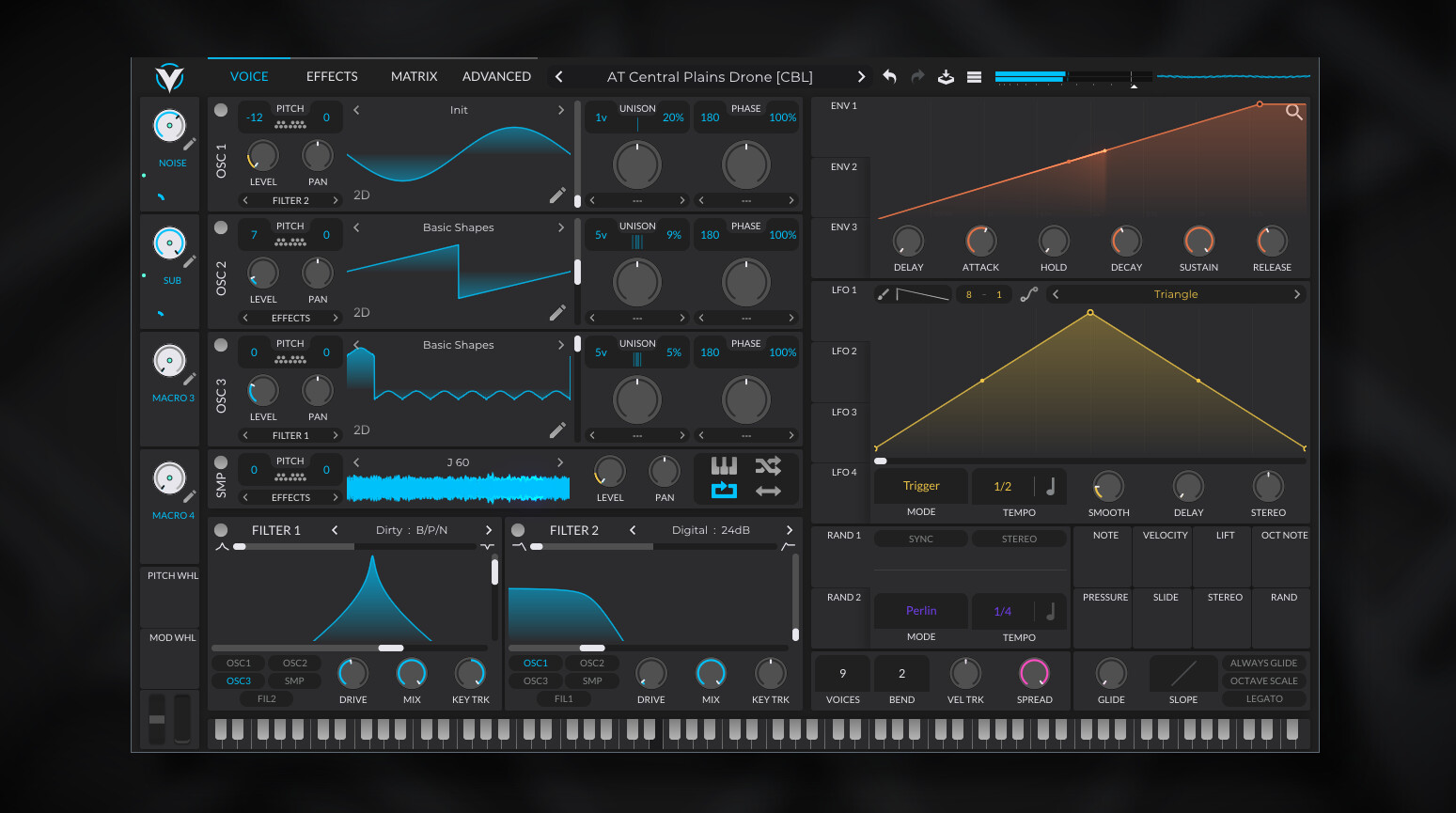Click the magnifier icon in envelope display
1456x813 pixels.
click(1293, 113)
